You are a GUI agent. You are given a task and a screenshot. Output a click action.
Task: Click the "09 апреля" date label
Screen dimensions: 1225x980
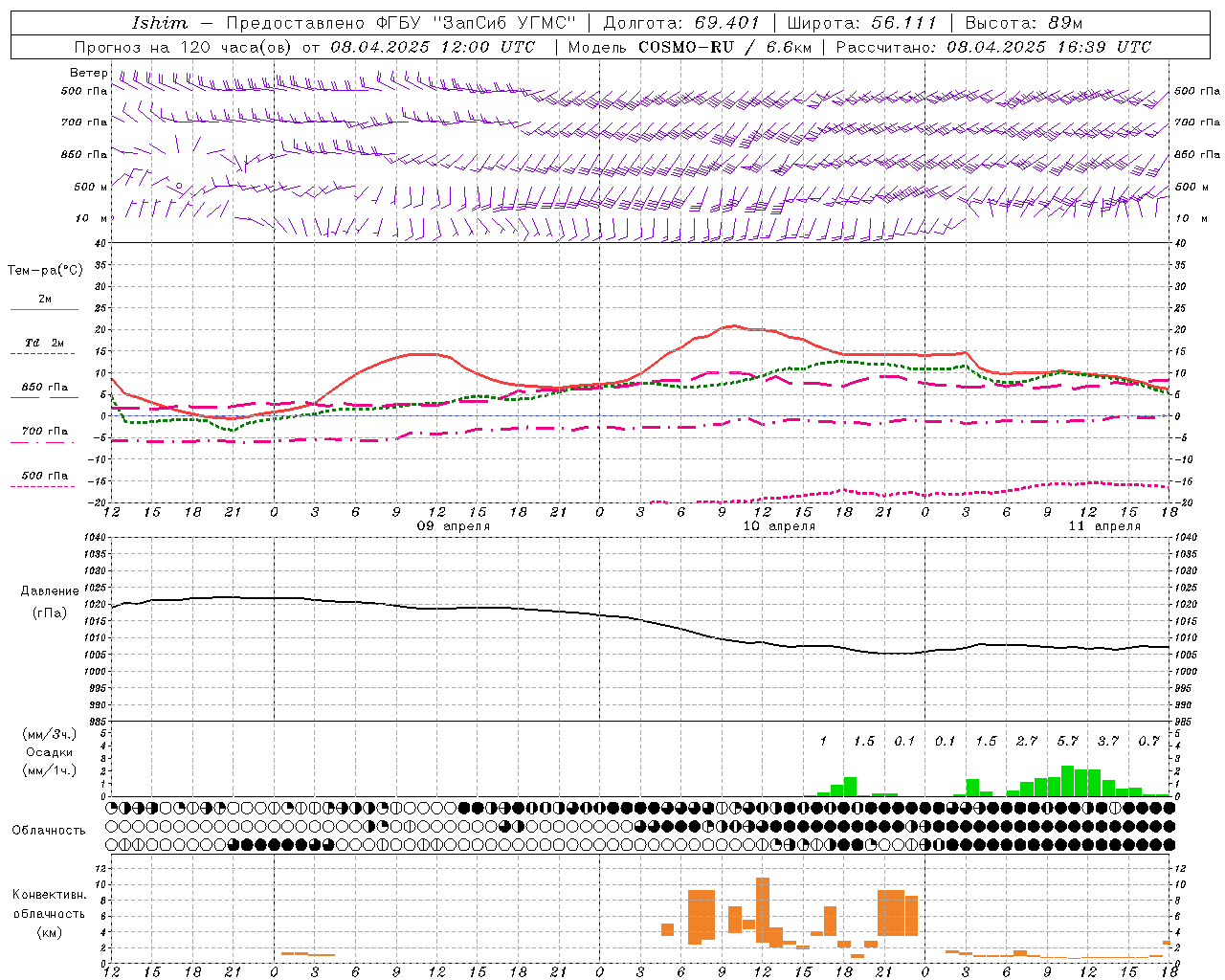point(453,526)
